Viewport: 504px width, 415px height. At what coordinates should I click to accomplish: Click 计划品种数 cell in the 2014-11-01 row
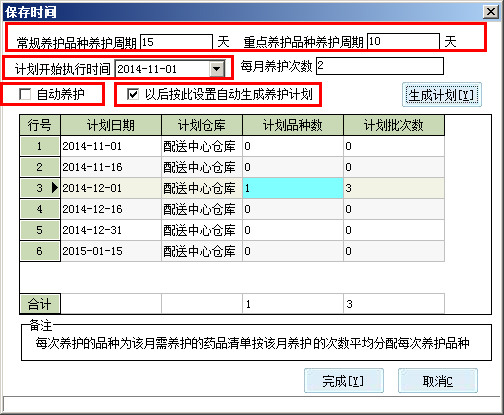tap(293, 146)
